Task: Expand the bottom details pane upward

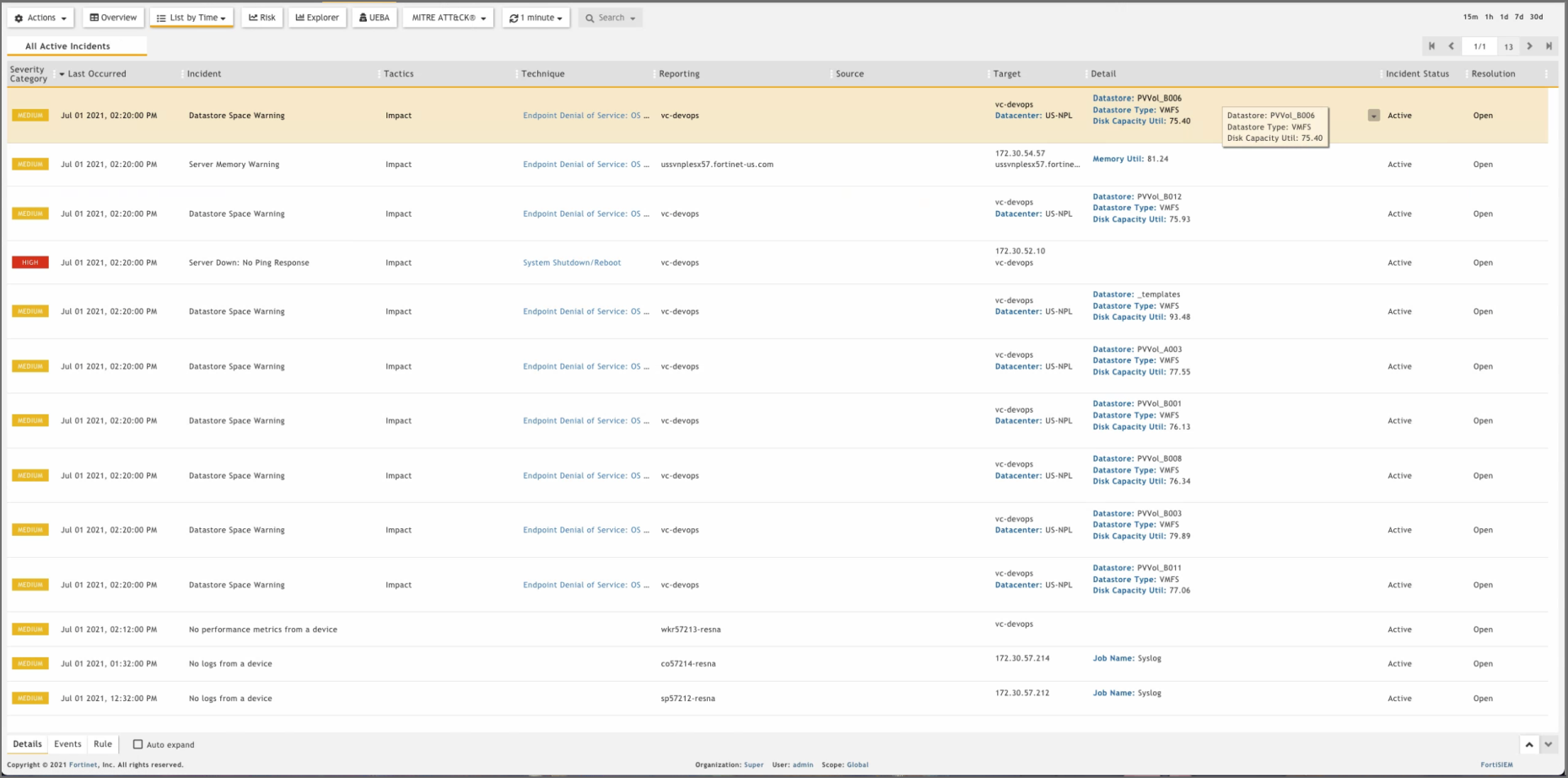Action: pyautogui.click(x=1528, y=744)
